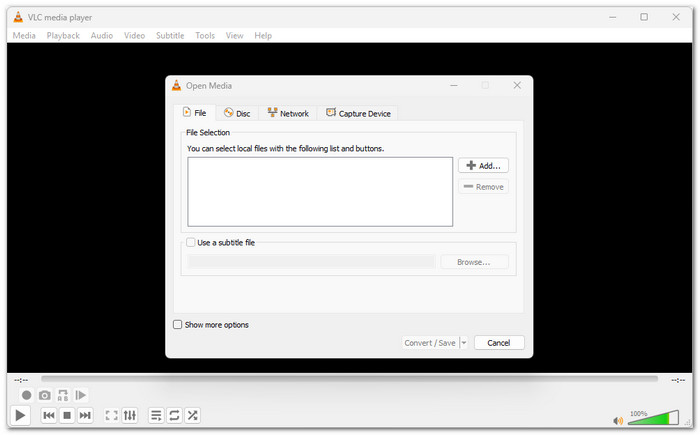The image size is (700, 435).
Task: Toggle the playlist view
Action: pyautogui.click(x=156, y=415)
